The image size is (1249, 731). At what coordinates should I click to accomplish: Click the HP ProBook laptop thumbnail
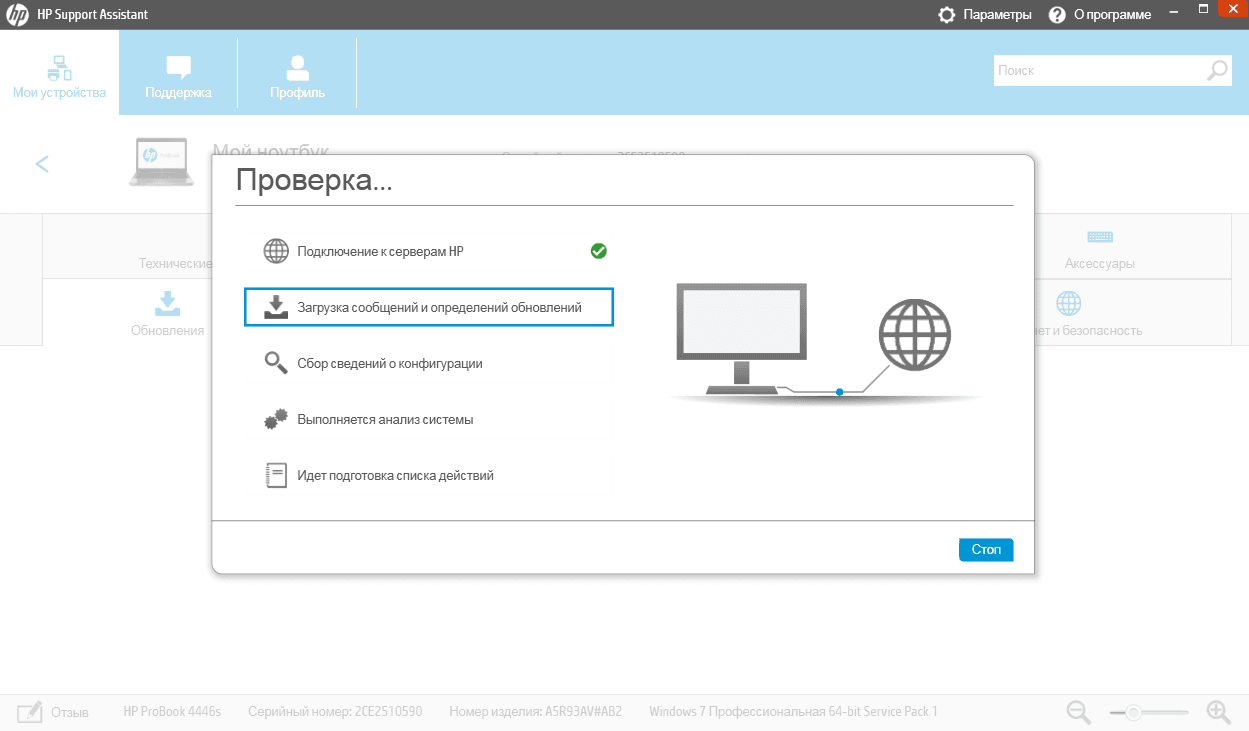click(x=161, y=164)
